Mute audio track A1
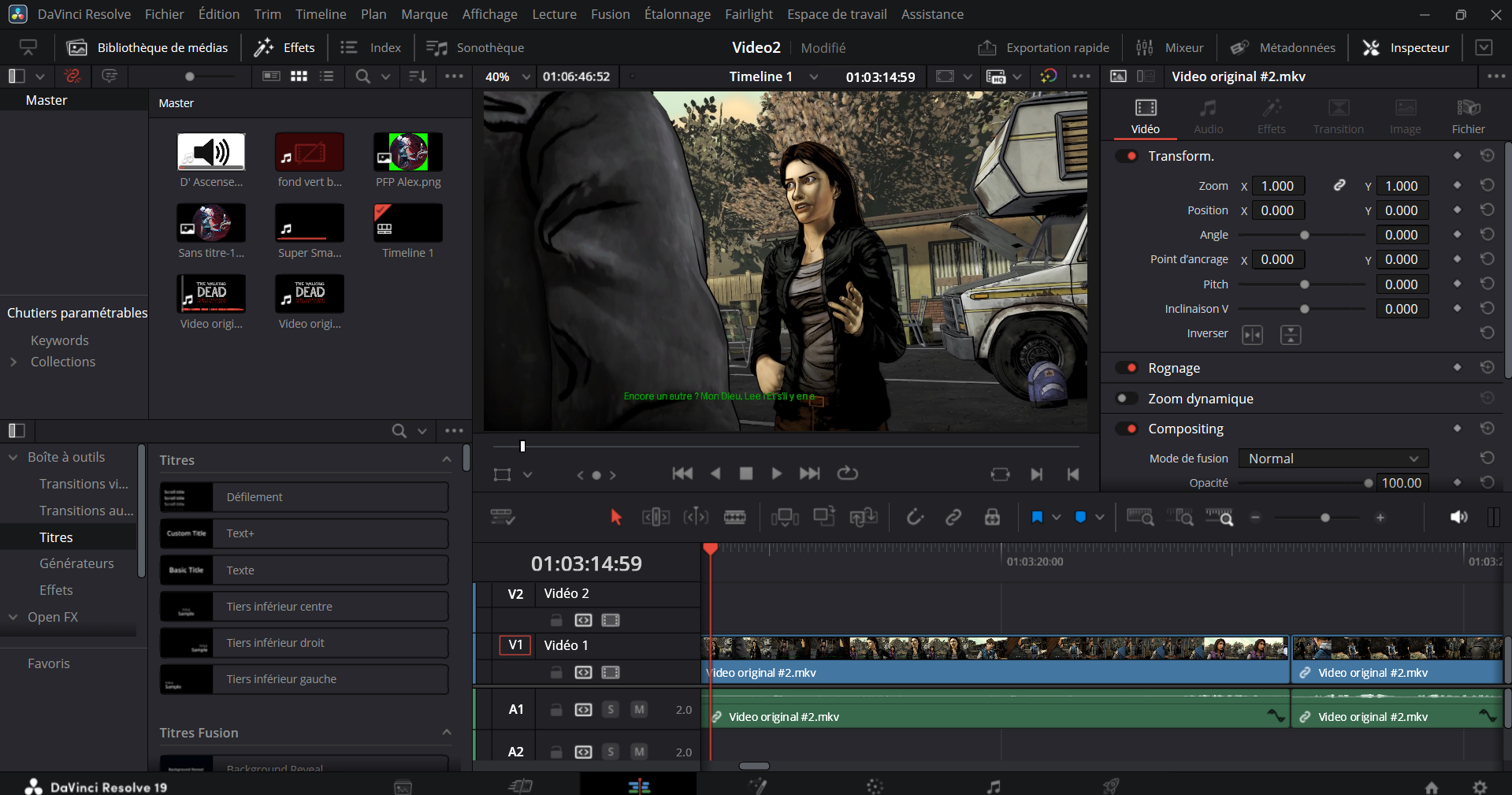 (x=639, y=709)
